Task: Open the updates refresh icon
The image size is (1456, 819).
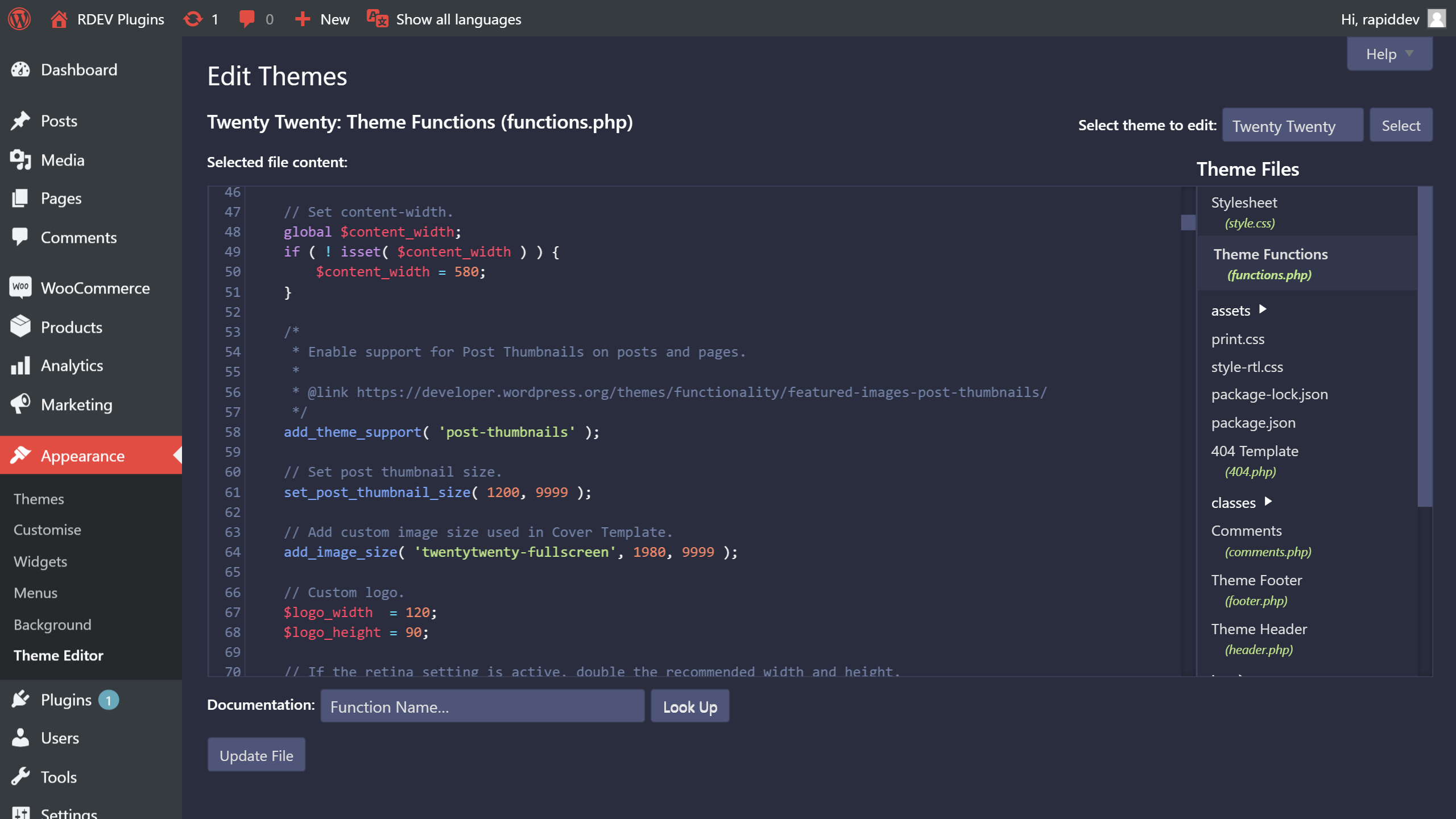Action: pyautogui.click(x=193, y=19)
